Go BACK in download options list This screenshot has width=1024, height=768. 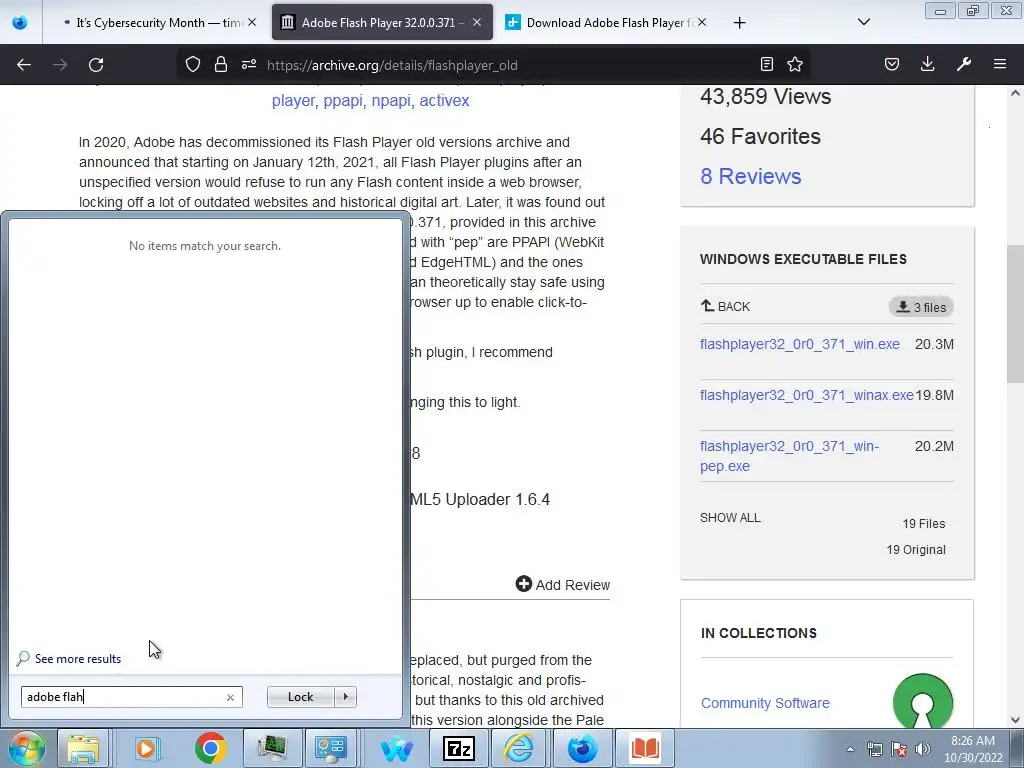click(726, 306)
